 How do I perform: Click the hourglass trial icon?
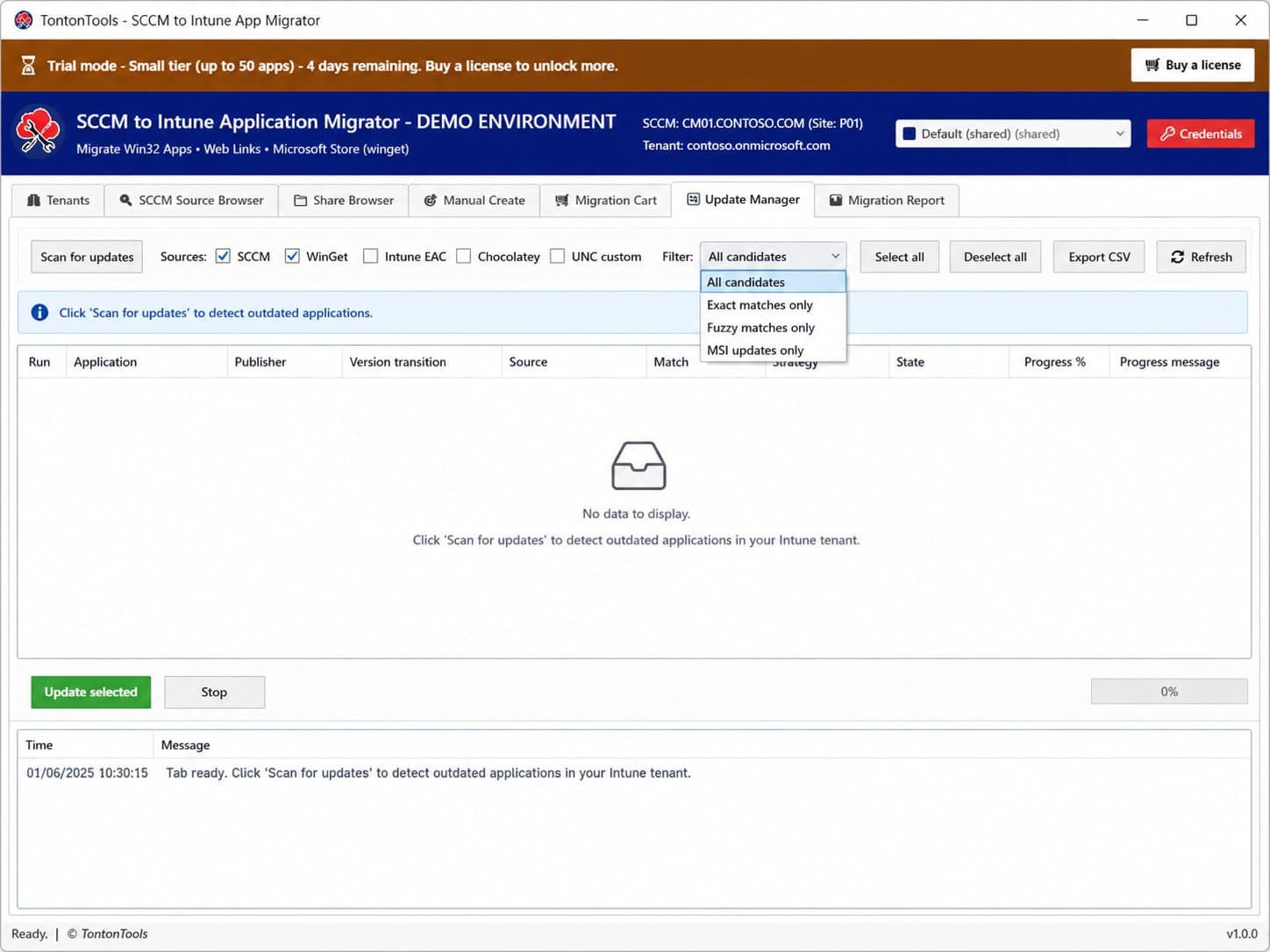[x=28, y=66]
